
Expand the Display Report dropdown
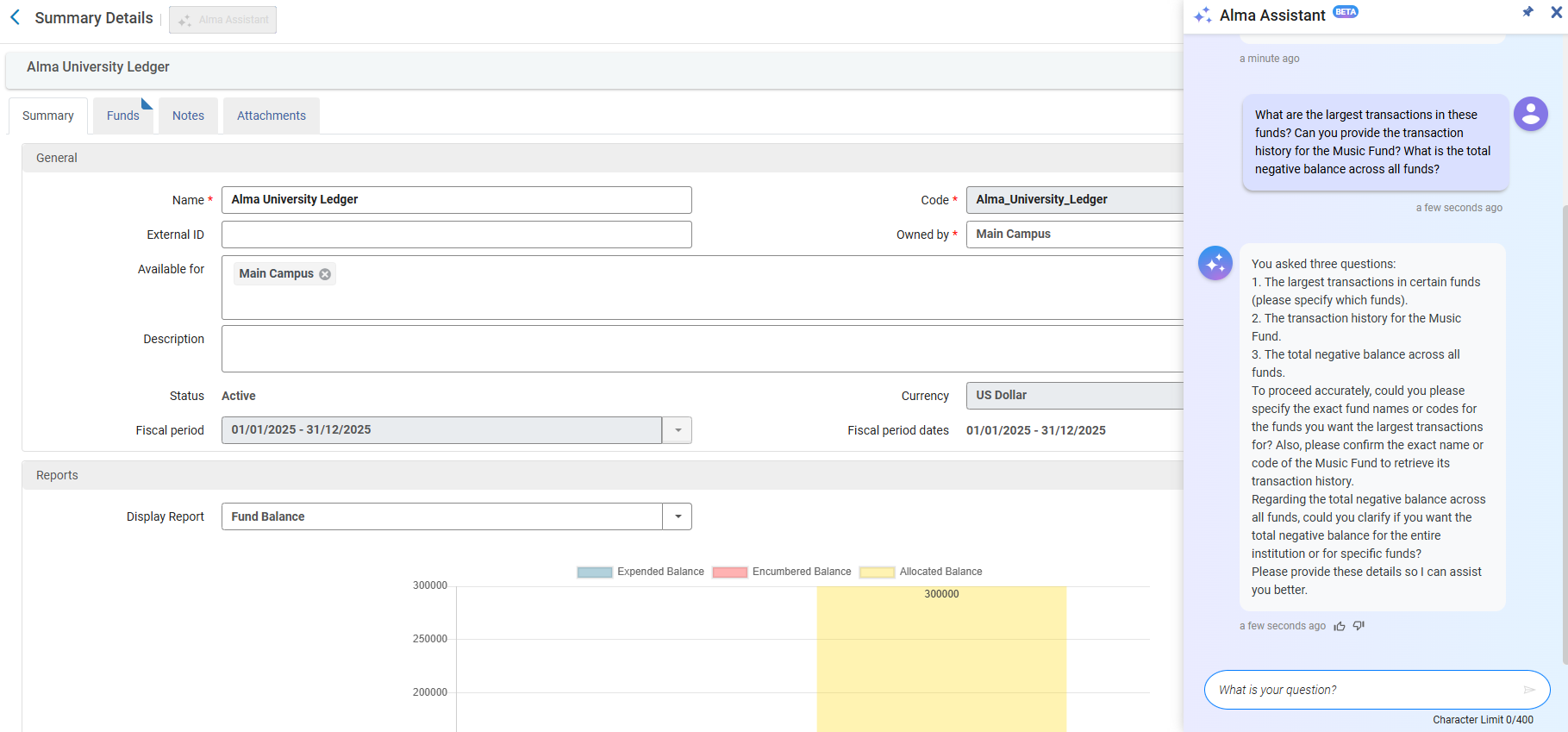tap(678, 516)
